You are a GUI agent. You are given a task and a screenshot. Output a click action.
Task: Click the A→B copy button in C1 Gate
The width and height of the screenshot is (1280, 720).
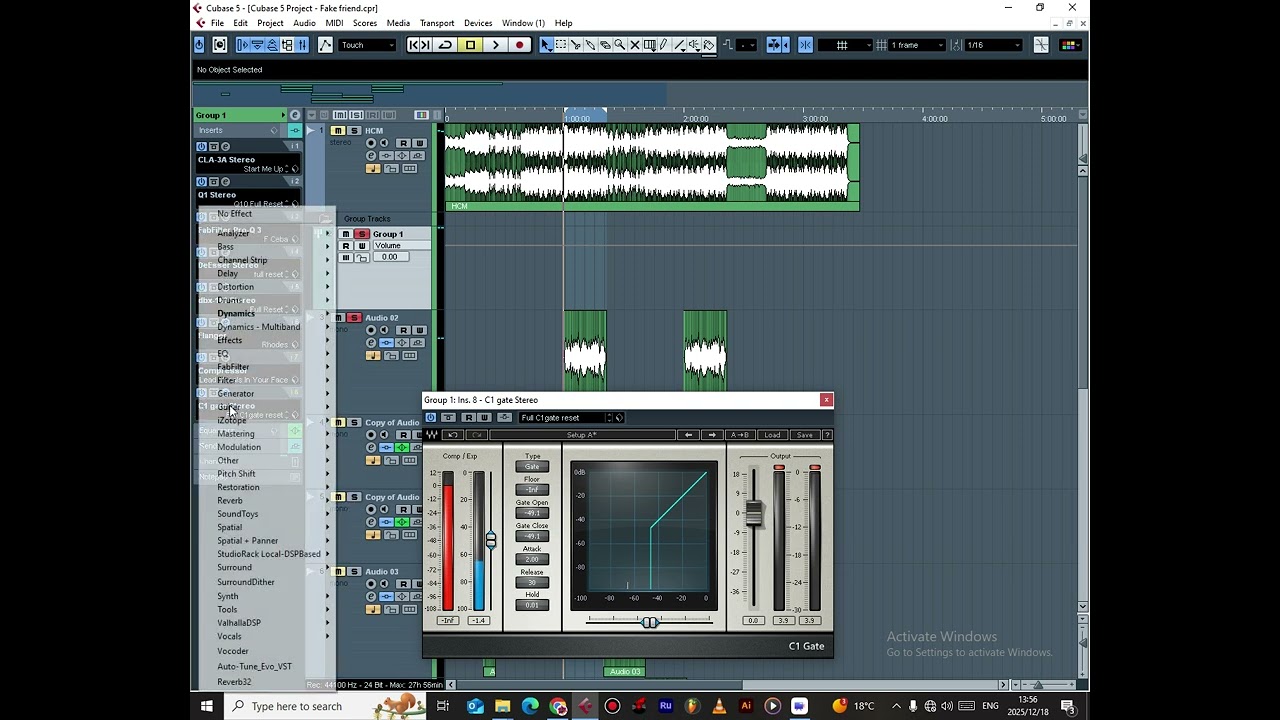[x=740, y=435]
